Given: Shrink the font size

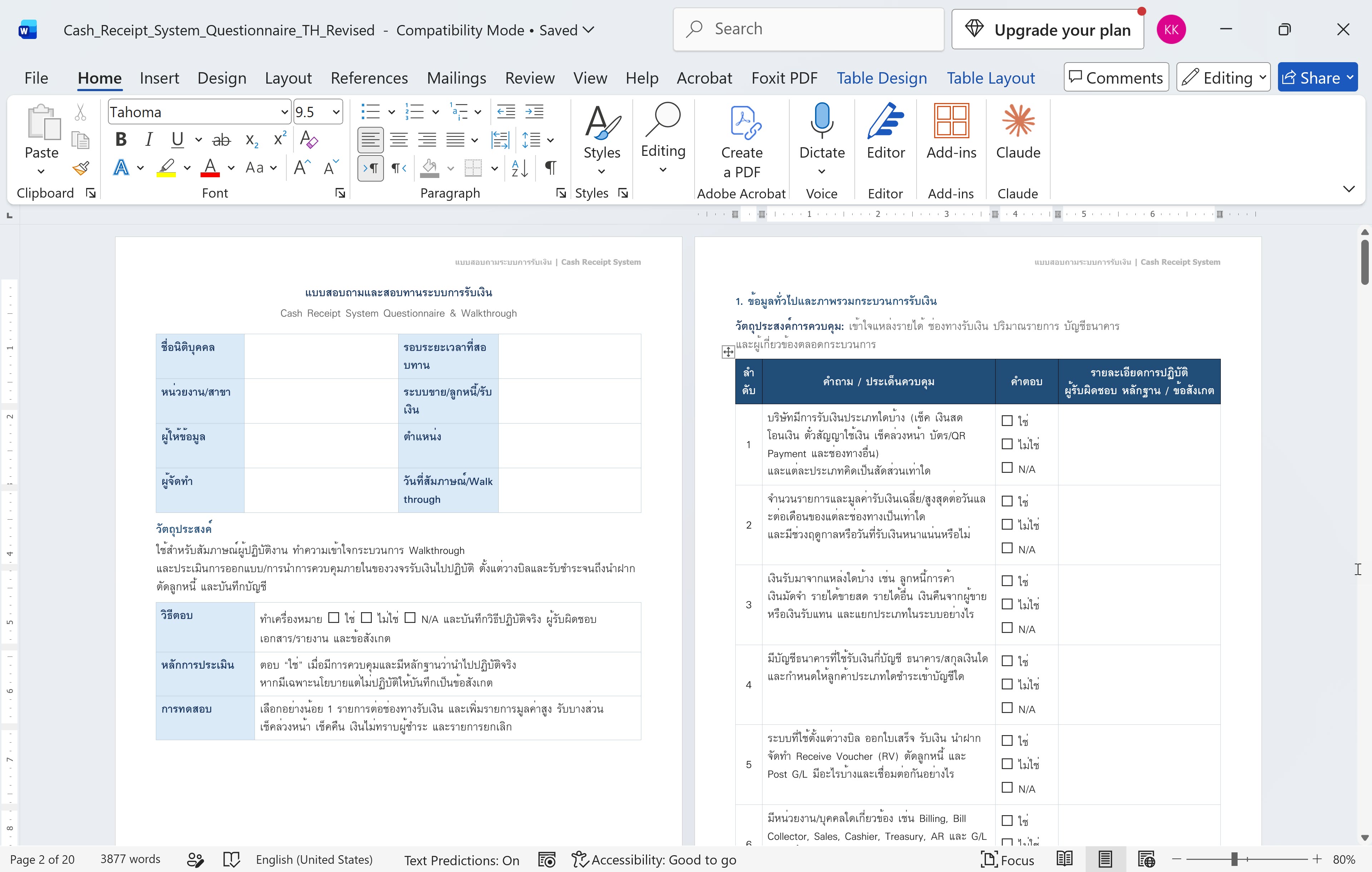Looking at the screenshot, I should point(331,168).
